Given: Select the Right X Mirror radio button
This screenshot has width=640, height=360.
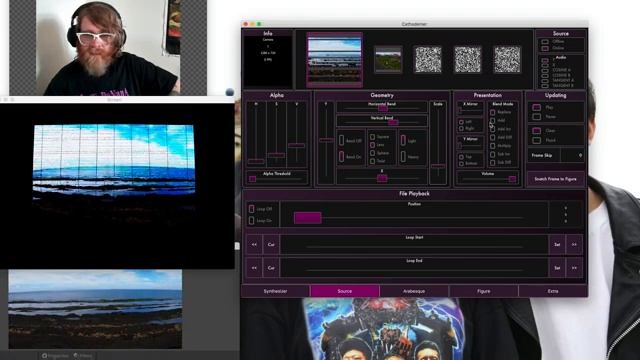Looking at the screenshot, I should (x=461, y=129).
